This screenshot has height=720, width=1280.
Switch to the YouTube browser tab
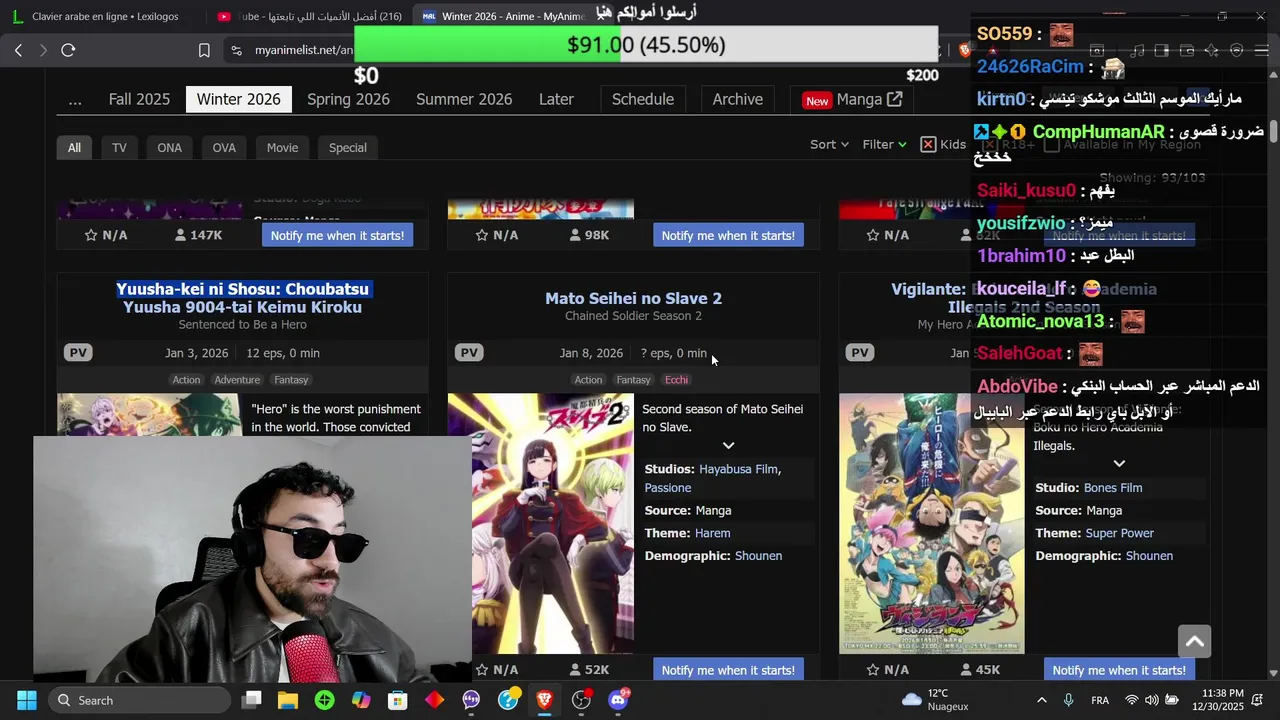click(308, 16)
